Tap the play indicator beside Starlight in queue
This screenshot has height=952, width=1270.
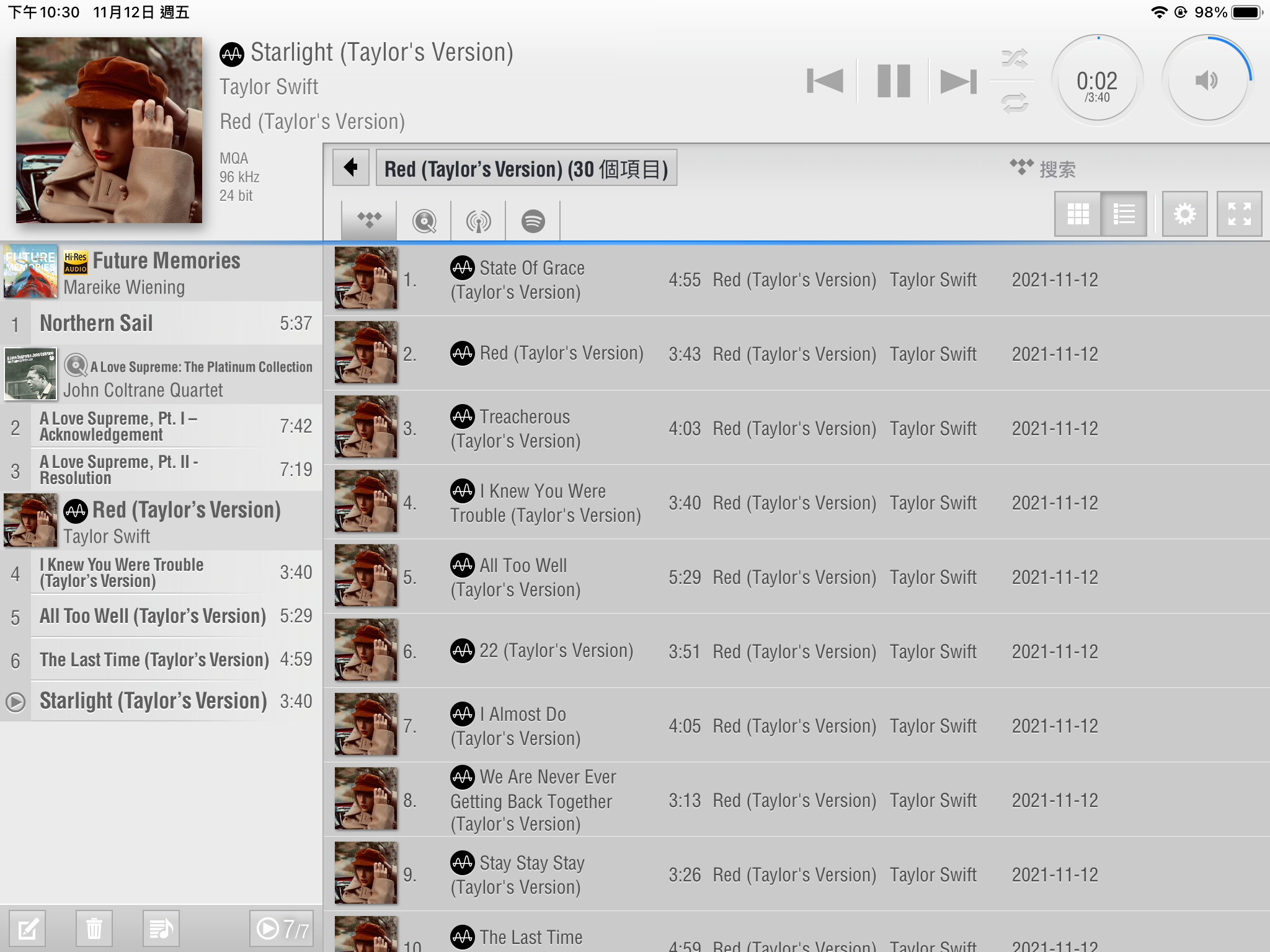click(15, 702)
